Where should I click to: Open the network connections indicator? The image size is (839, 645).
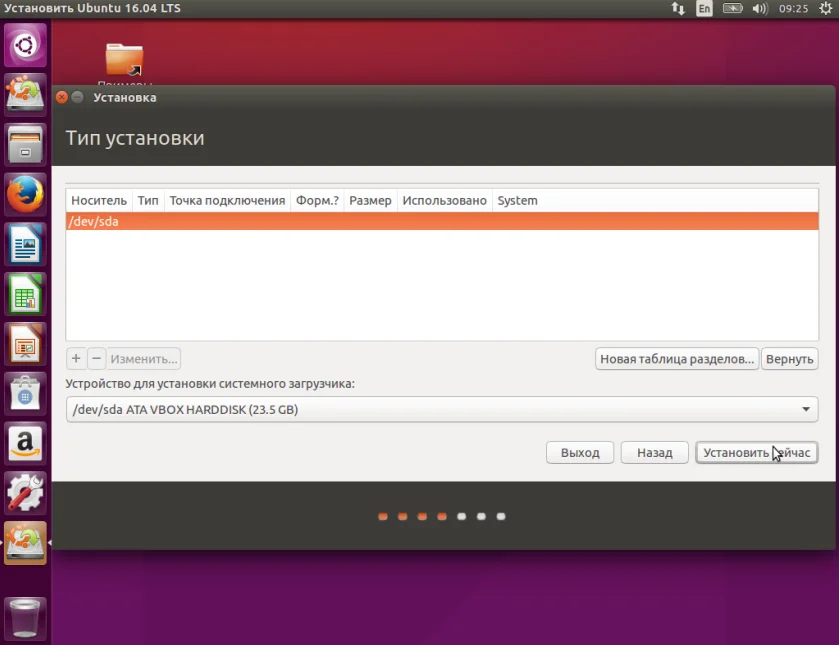(678, 9)
